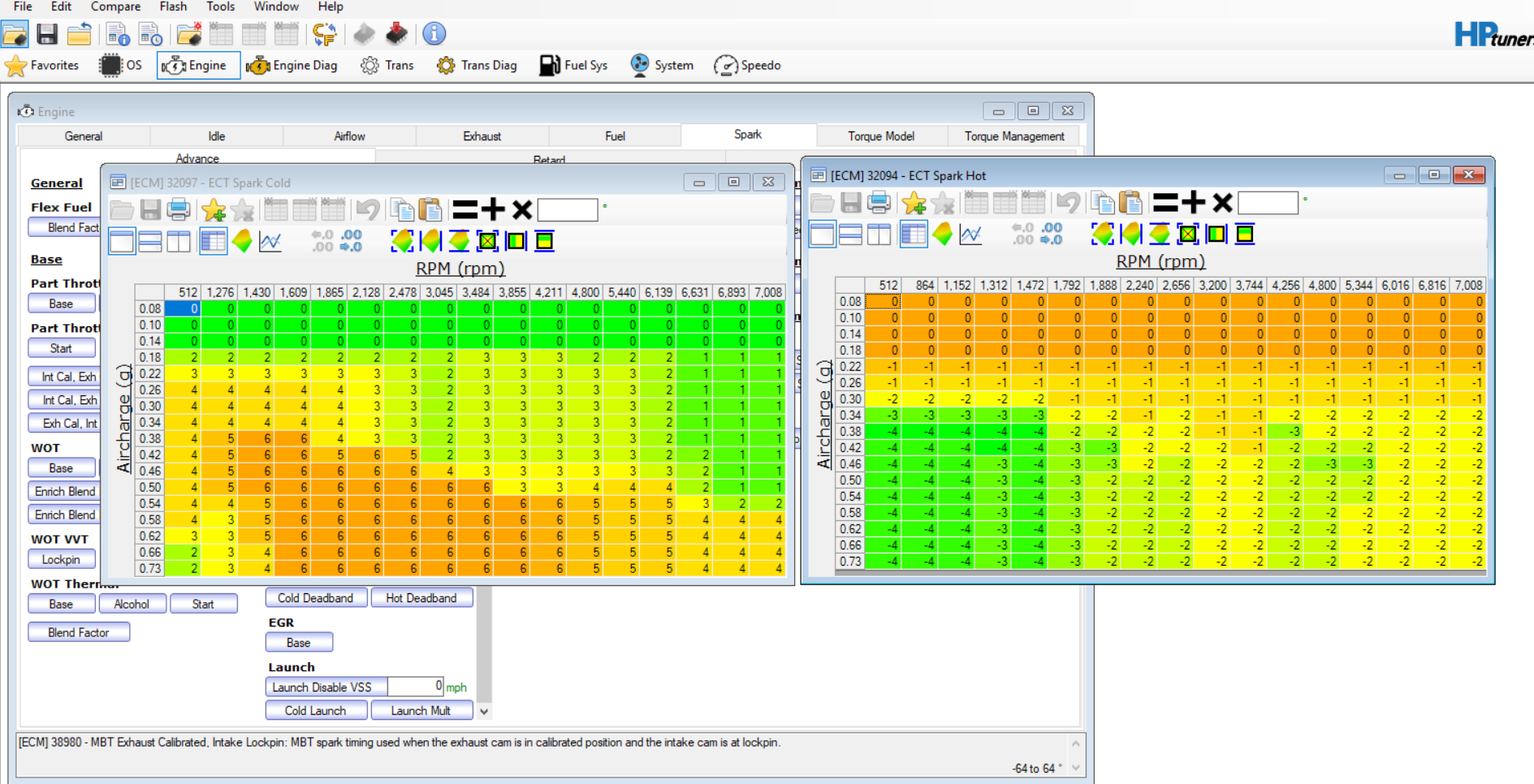This screenshot has width=1534, height=784.
Task: Click the info icon in main toolbar
Action: click(434, 33)
